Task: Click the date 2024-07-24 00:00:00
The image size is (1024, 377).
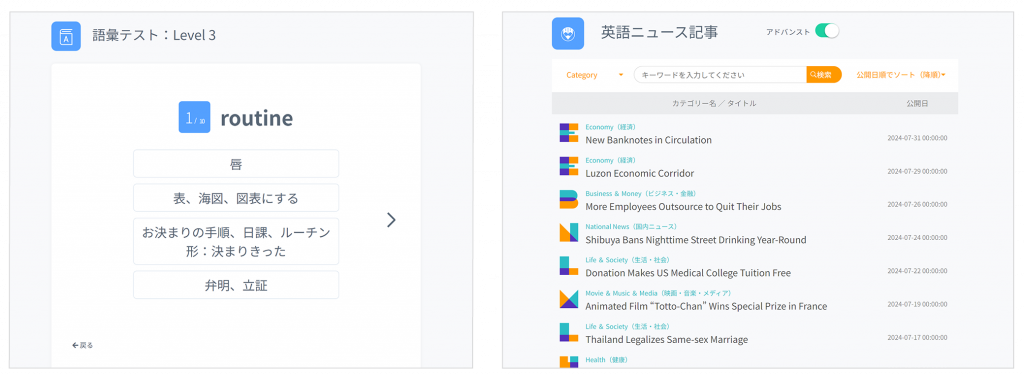Action: [917, 238]
